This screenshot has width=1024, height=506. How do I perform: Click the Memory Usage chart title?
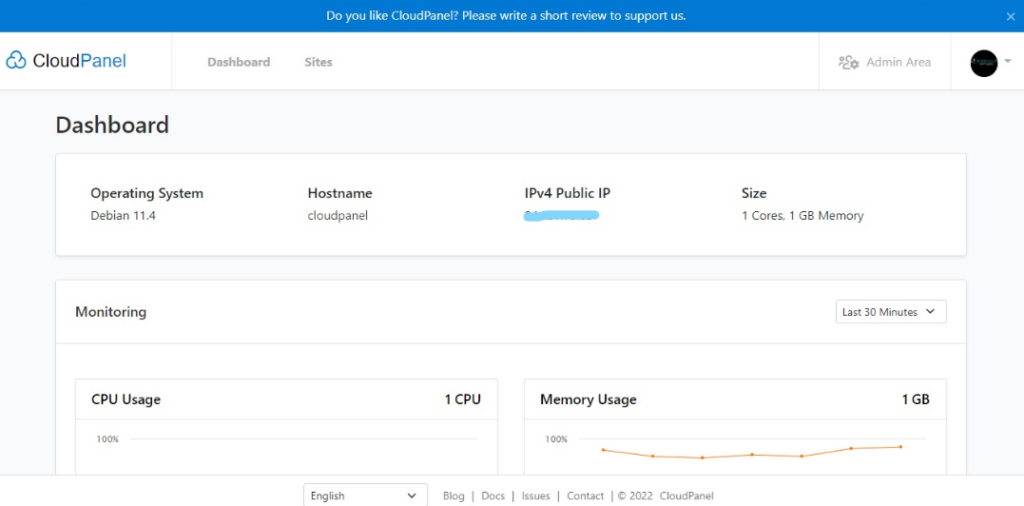click(x=588, y=400)
